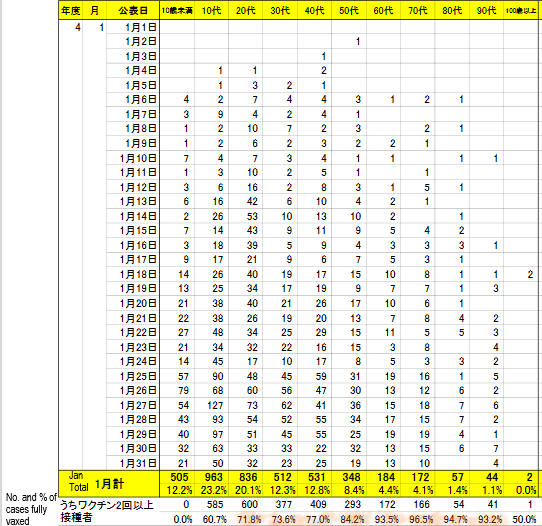The width and height of the screenshot is (542, 526).
Task: Click the Jan Total label
Action: pos(78,481)
